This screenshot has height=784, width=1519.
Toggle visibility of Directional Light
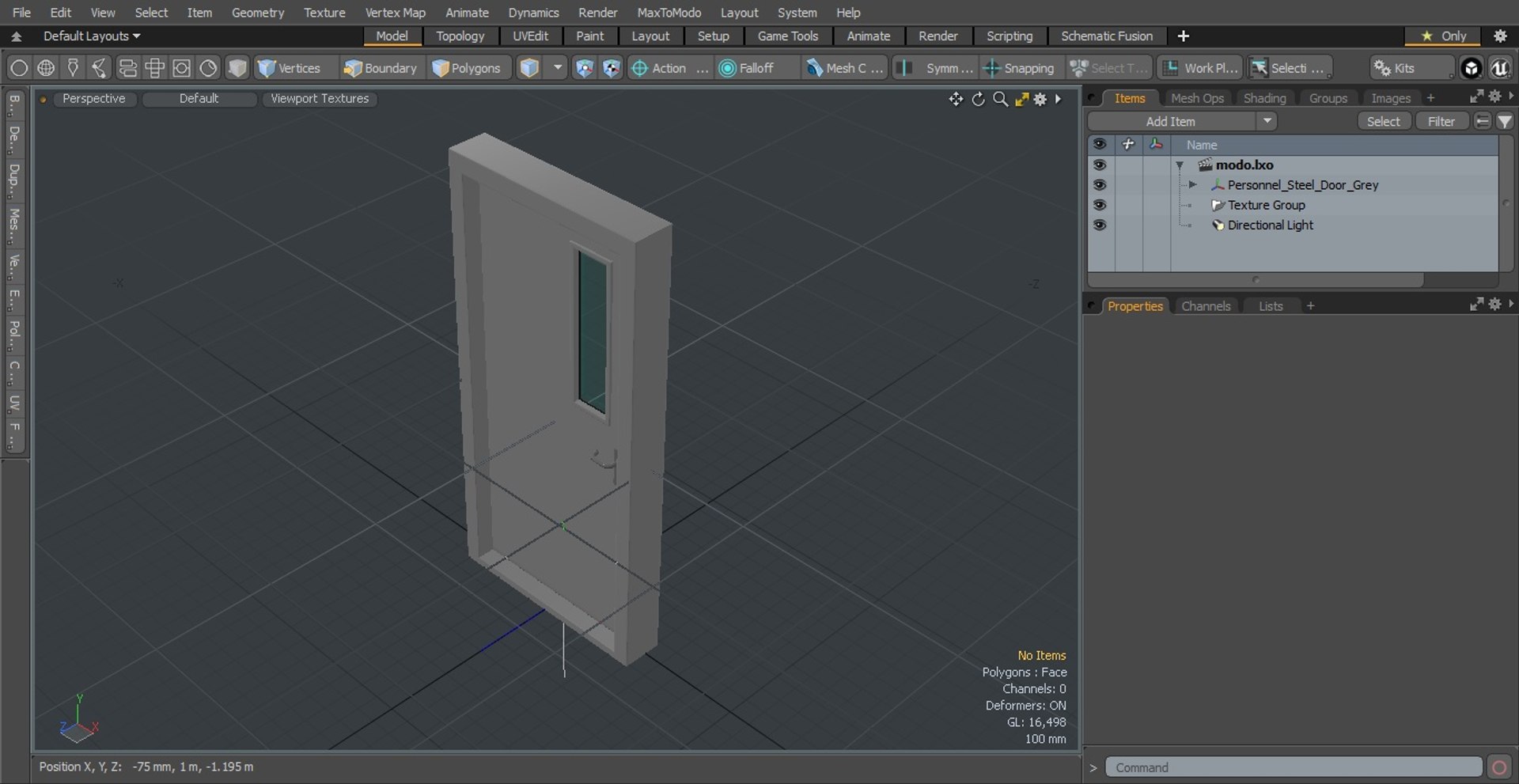(1099, 225)
